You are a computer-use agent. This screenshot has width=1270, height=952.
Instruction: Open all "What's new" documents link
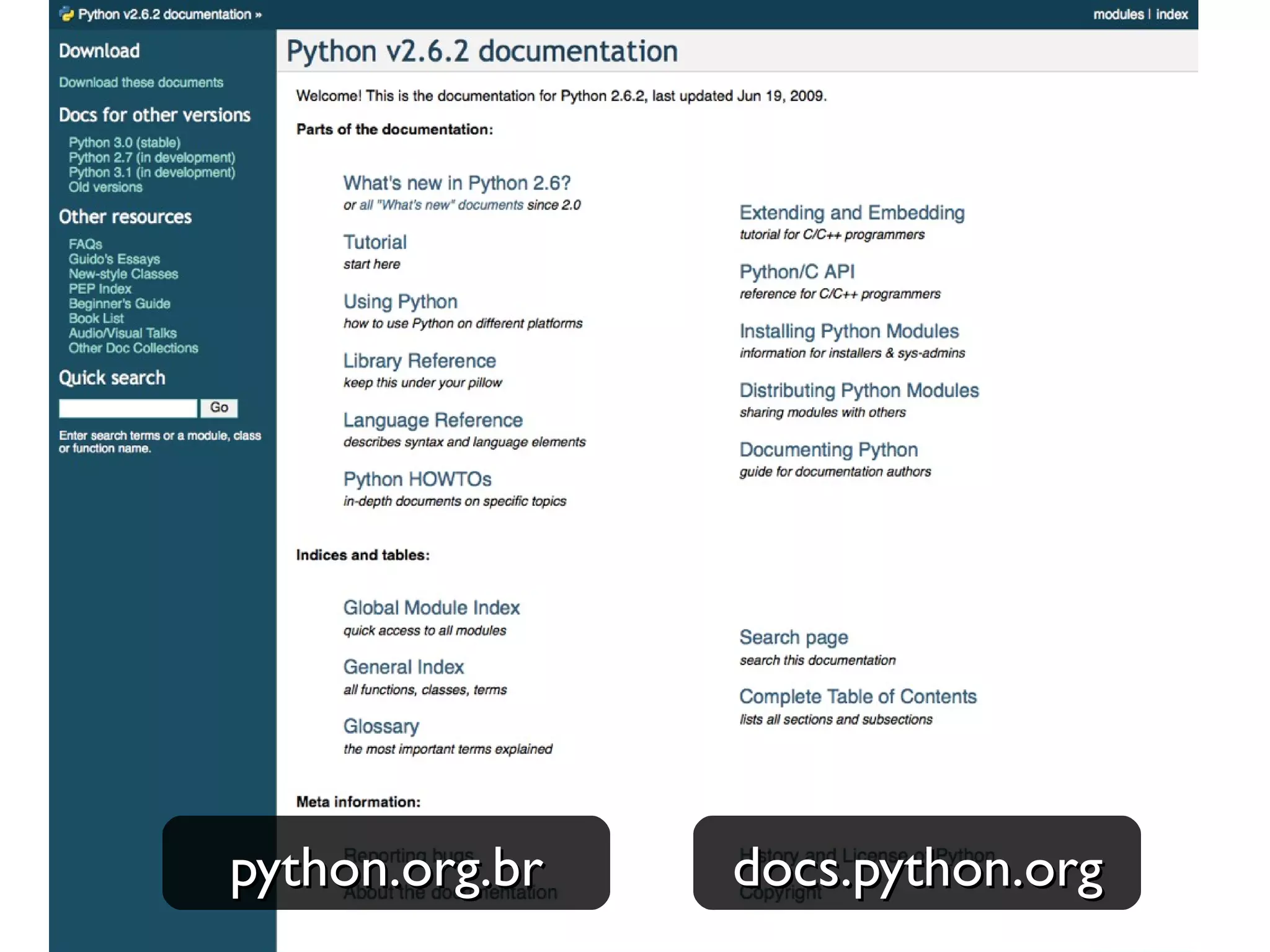click(x=442, y=205)
